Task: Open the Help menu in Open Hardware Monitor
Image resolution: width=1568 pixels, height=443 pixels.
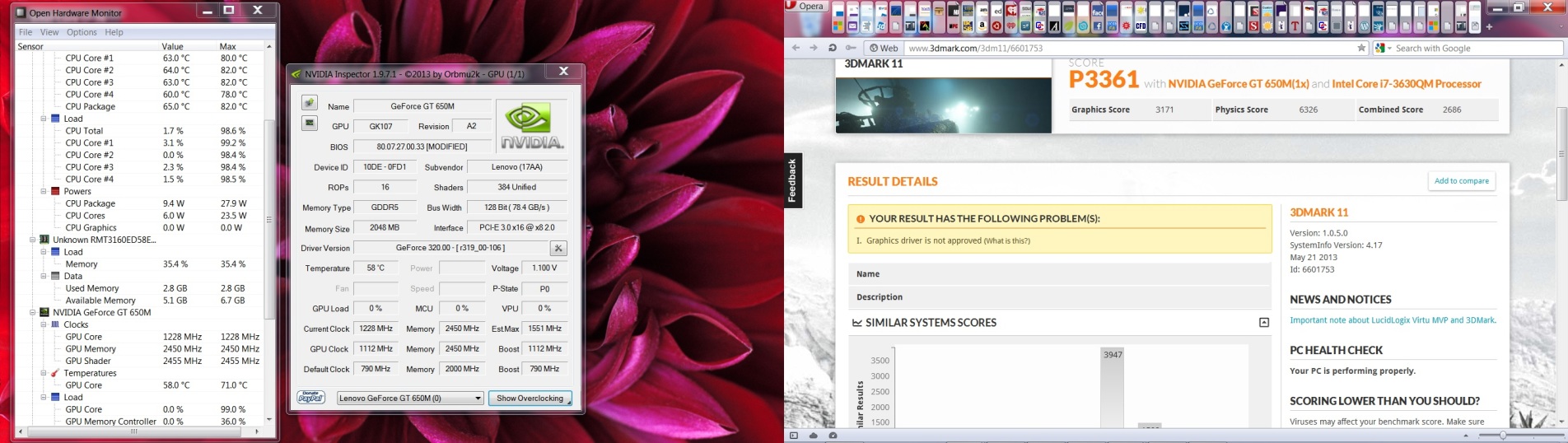Action: coord(114,32)
